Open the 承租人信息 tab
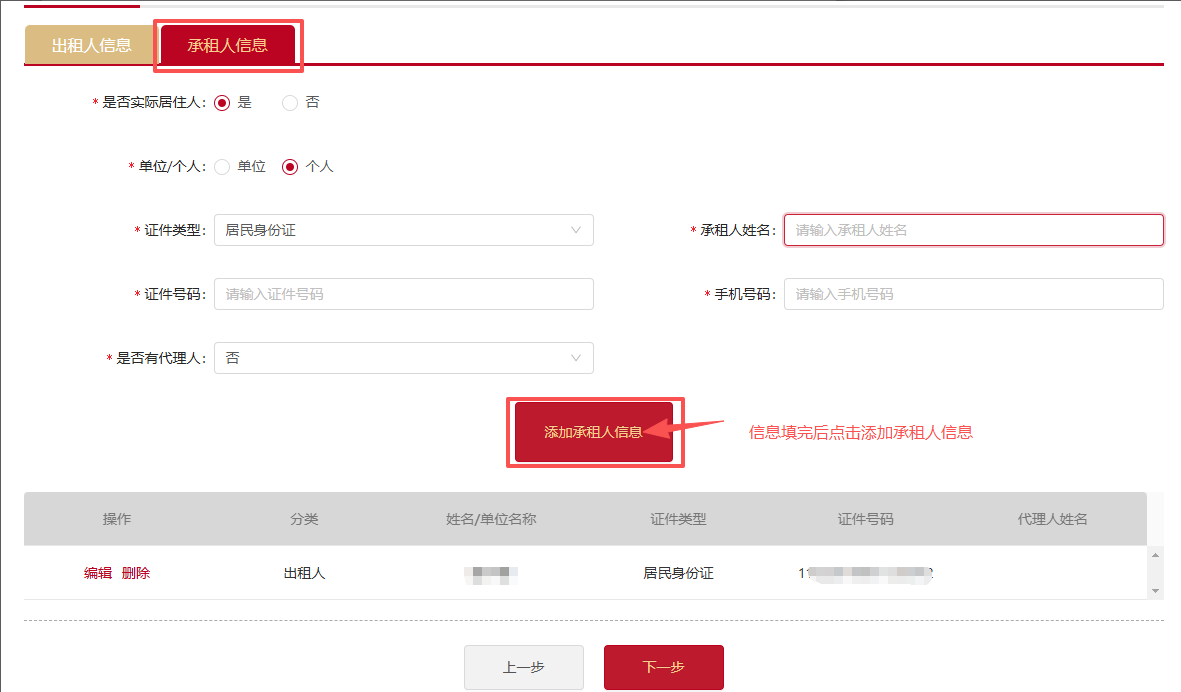1181x692 pixels. 227,45
